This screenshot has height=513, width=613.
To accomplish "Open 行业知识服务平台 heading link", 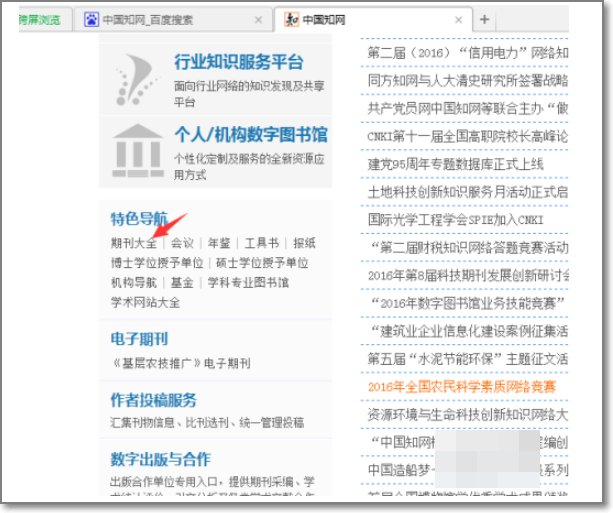I will coord(238,62).
